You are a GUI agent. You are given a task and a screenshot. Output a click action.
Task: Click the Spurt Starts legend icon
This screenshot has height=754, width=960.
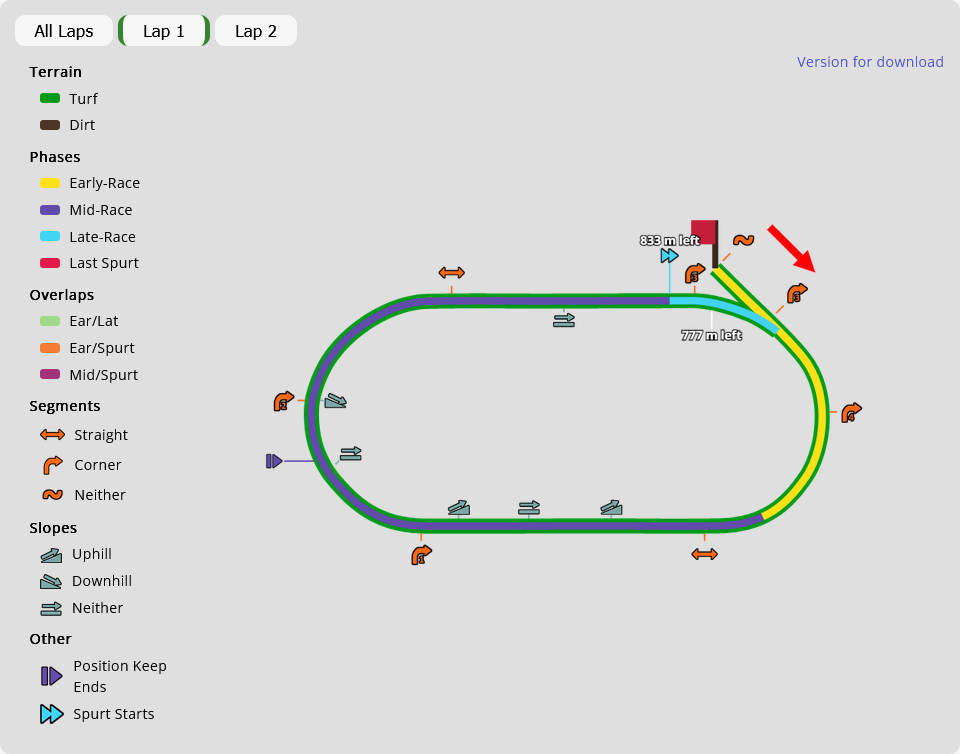pos(51,714)
